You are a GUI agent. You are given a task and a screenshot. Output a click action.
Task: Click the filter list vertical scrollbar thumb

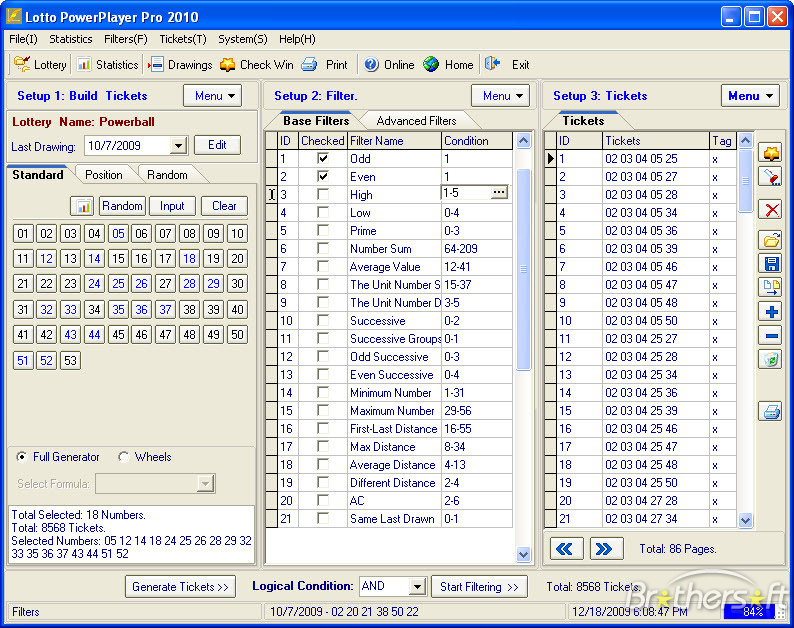tap(524, 269)
